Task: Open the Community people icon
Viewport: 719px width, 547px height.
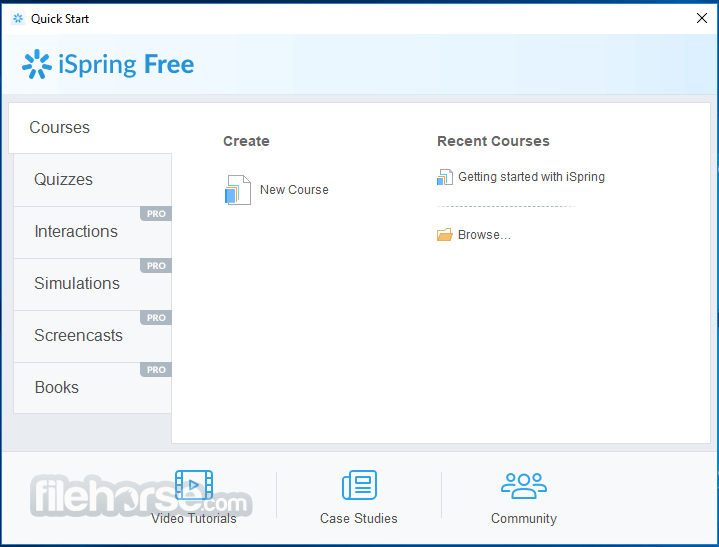Action: coord(524,485)
